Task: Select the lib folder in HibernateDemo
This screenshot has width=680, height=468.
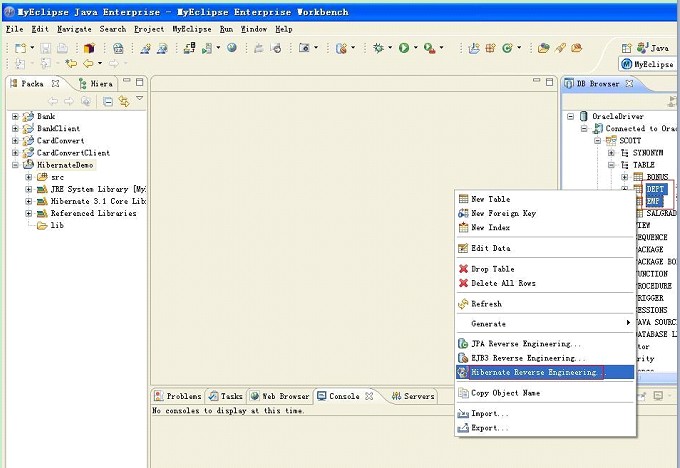Action: [x=57, y=225]
